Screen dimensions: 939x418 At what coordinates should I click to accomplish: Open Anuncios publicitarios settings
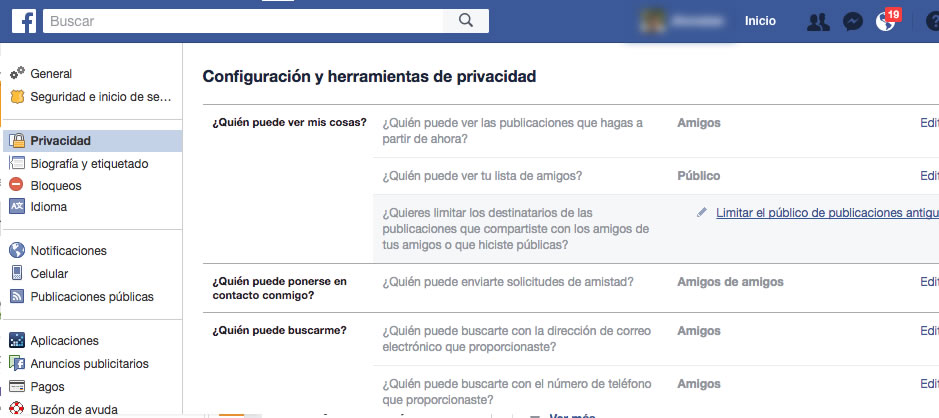(x=89, y=364)
